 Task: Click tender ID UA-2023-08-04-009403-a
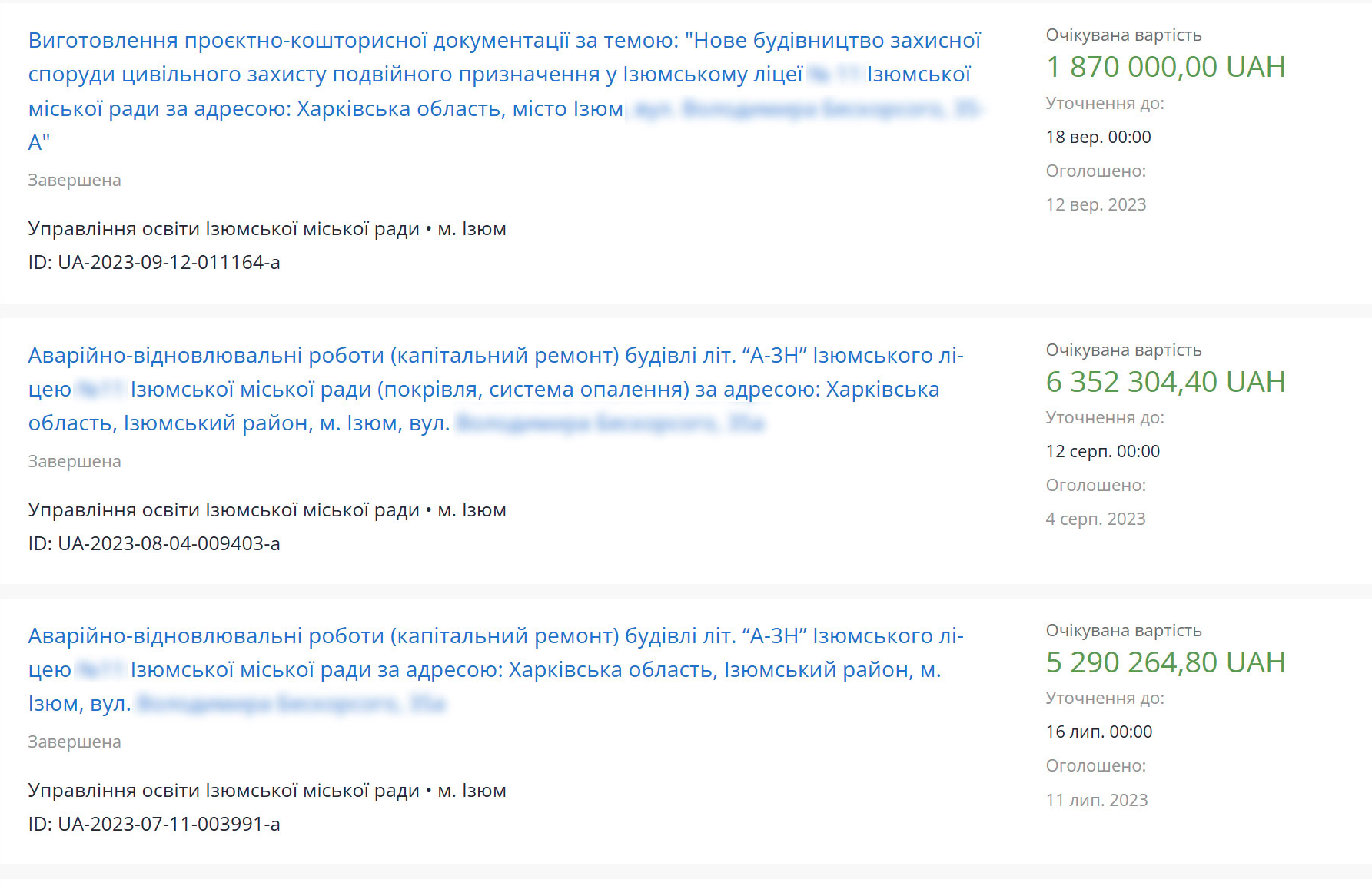pos(154,544)
